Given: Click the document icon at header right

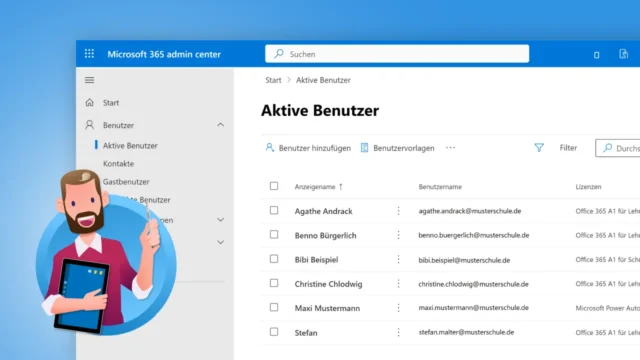Looking at the screenshot, I should click(x=623, y=54).
